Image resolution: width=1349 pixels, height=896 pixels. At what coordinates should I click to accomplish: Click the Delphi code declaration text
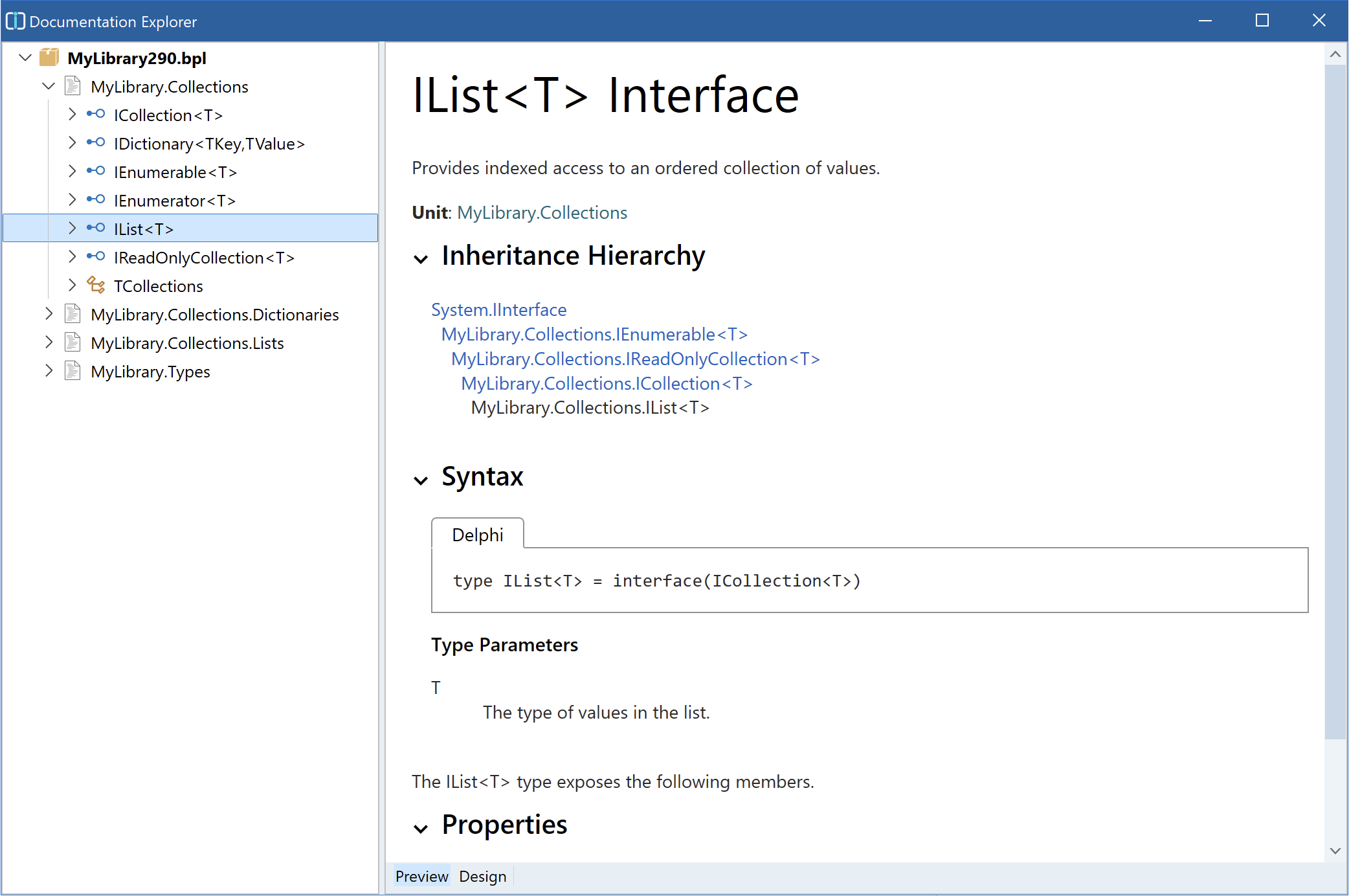tap(656, 581)
